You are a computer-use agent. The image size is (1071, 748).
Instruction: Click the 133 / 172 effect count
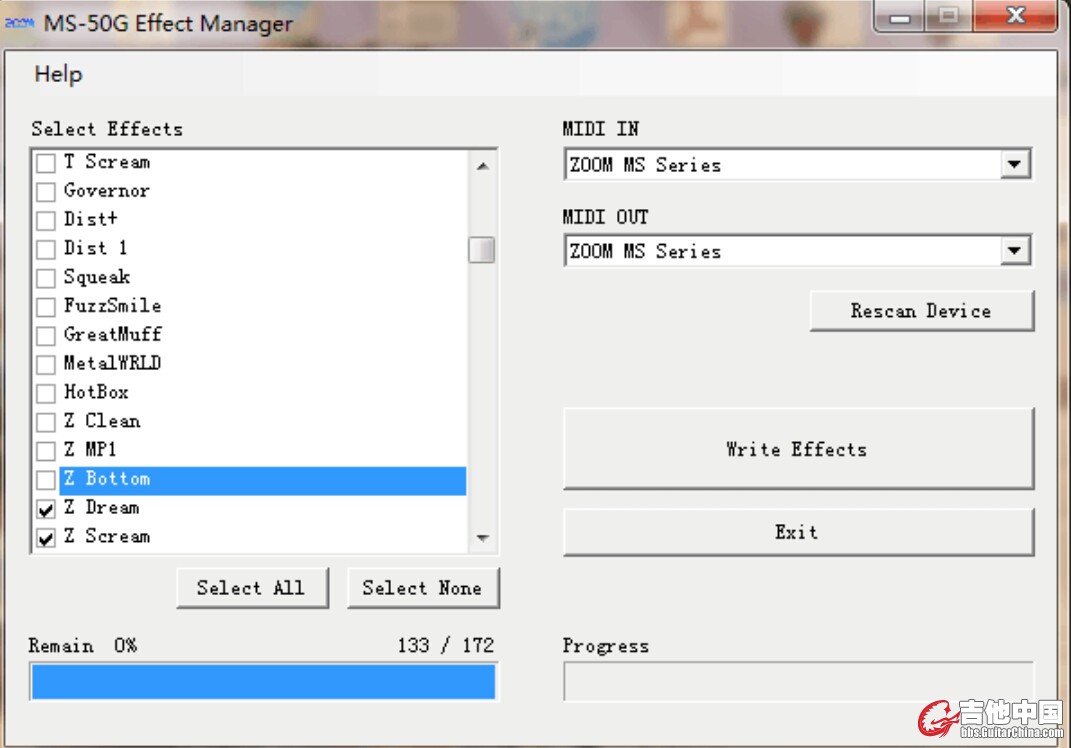click(x=445, y=646)
